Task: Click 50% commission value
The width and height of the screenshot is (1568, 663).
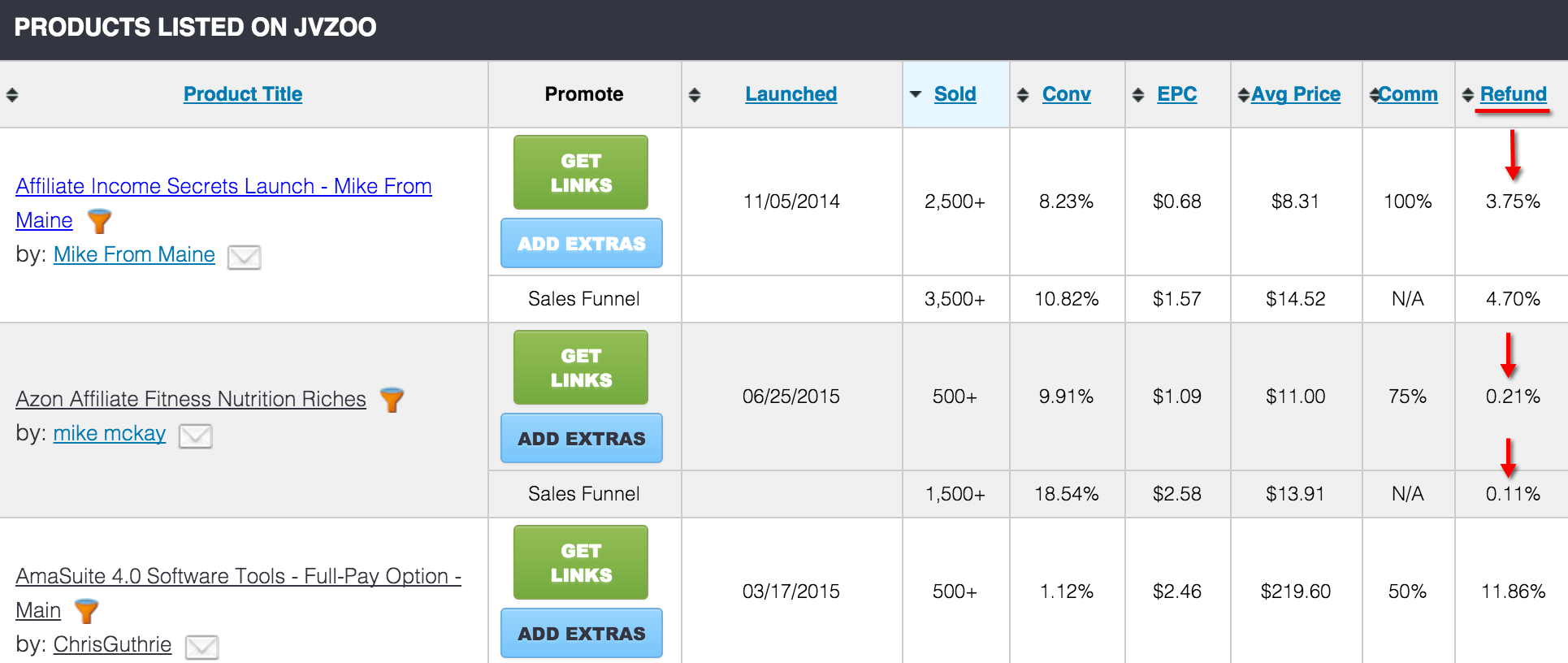Action: (x=1407, y=591)
